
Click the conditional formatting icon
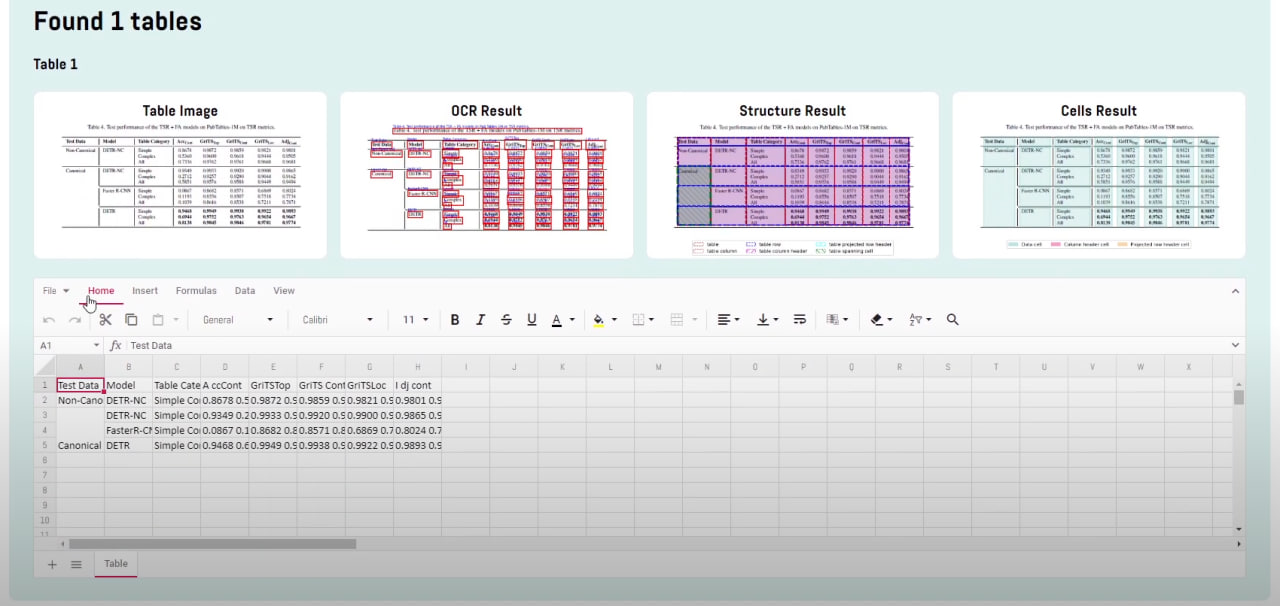[x=832, y=320]
